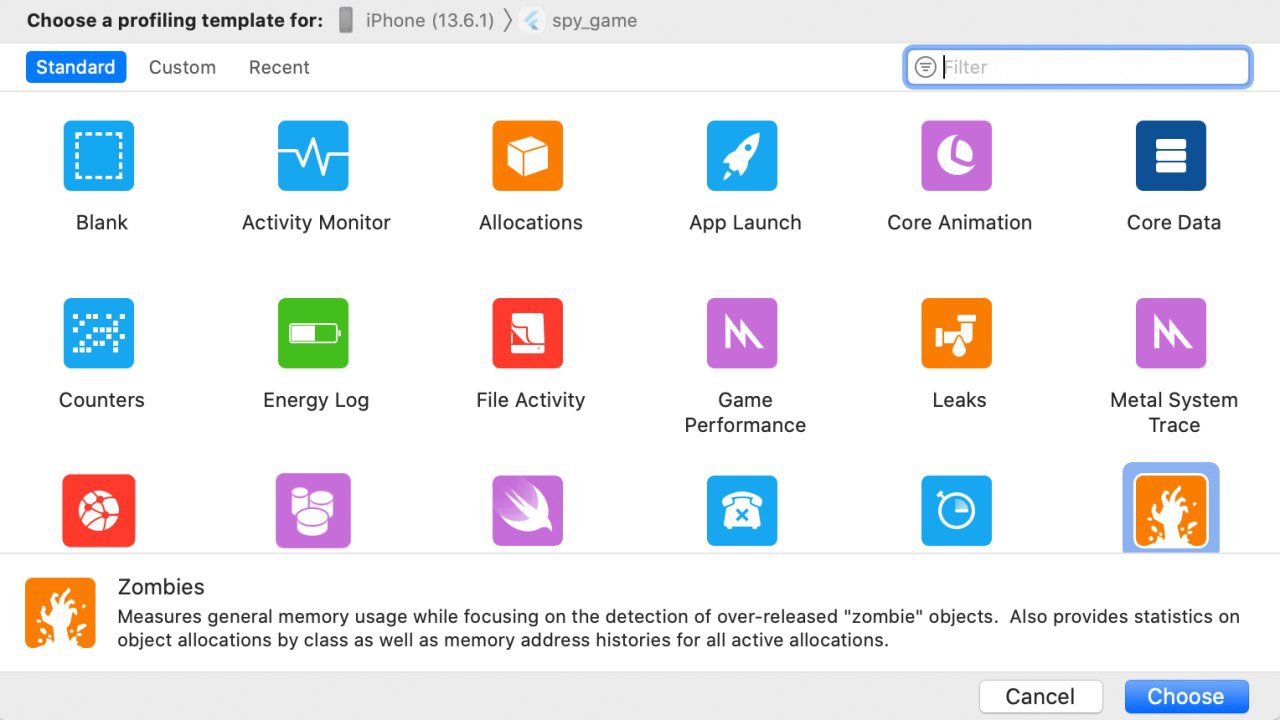Switch to the Custom tab
Image resolution: width=1280 pixels, height=720 pixels.
[x=182, y=67]
